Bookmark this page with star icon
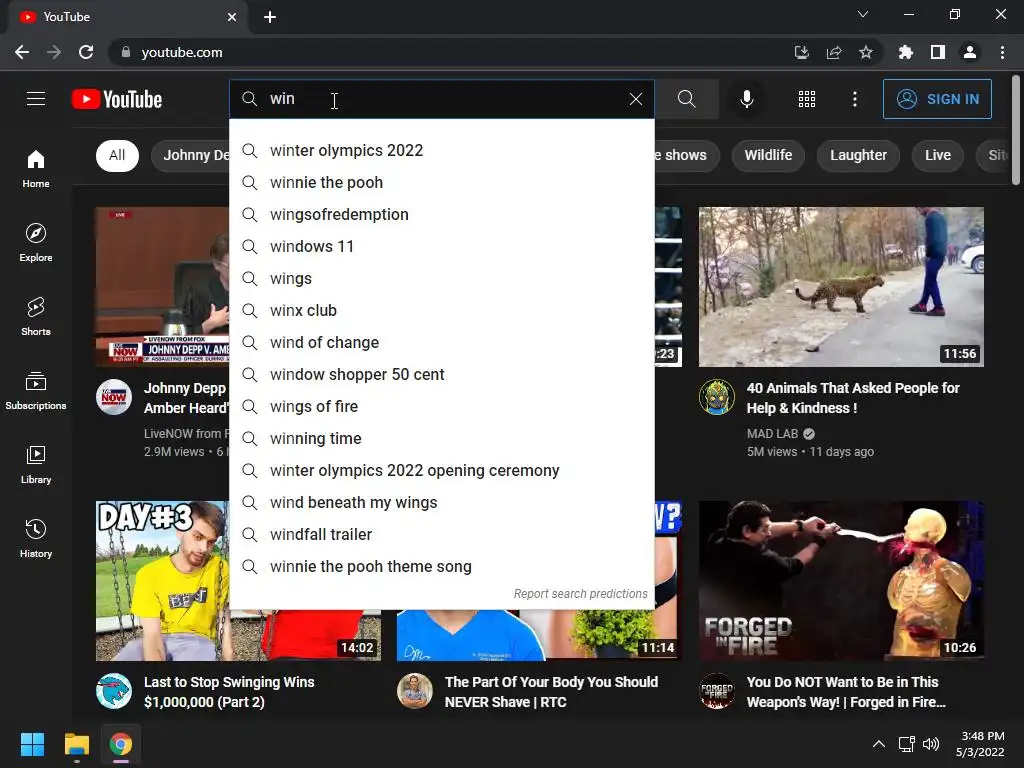The height and width of the screenshot is (768, 1024). click(x=866, y=52)
